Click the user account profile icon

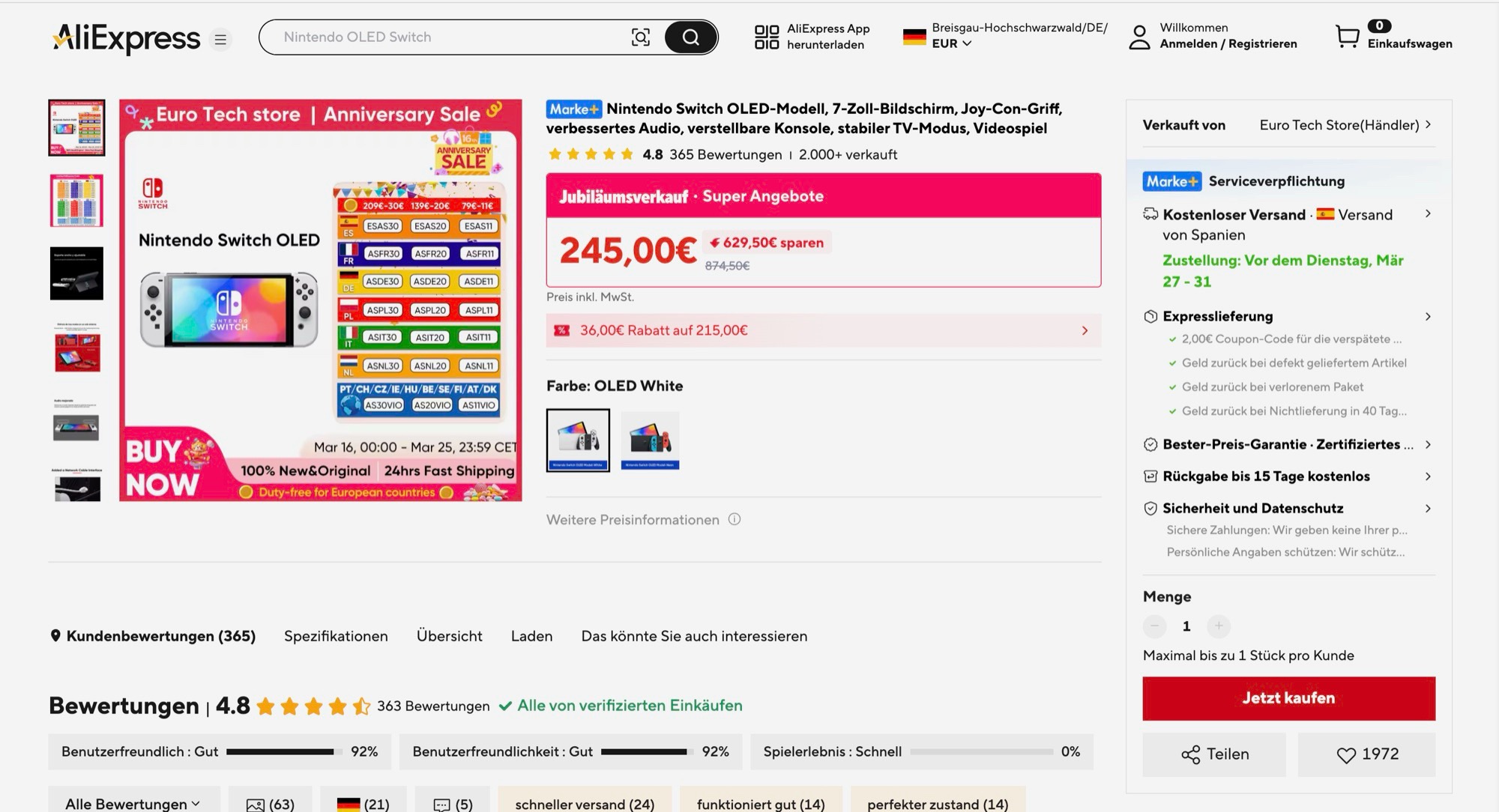[1139, 37]
